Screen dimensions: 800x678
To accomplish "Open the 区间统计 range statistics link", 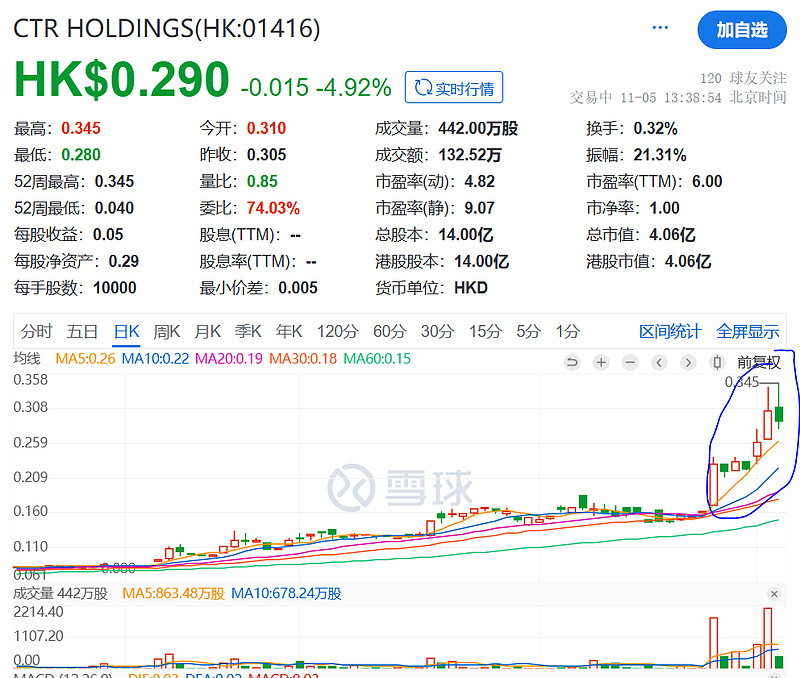I will pyautogui.click(x=670, y=332).
